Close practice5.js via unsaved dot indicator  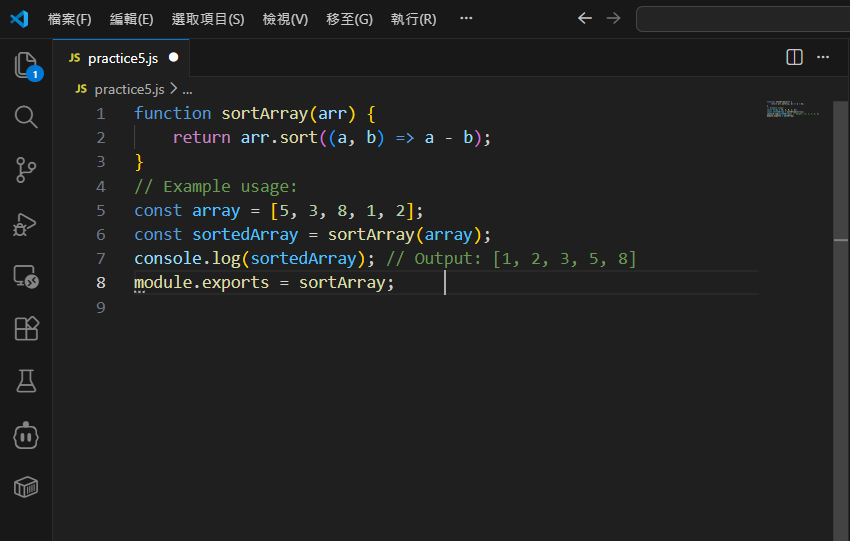[x=174, y=58]
